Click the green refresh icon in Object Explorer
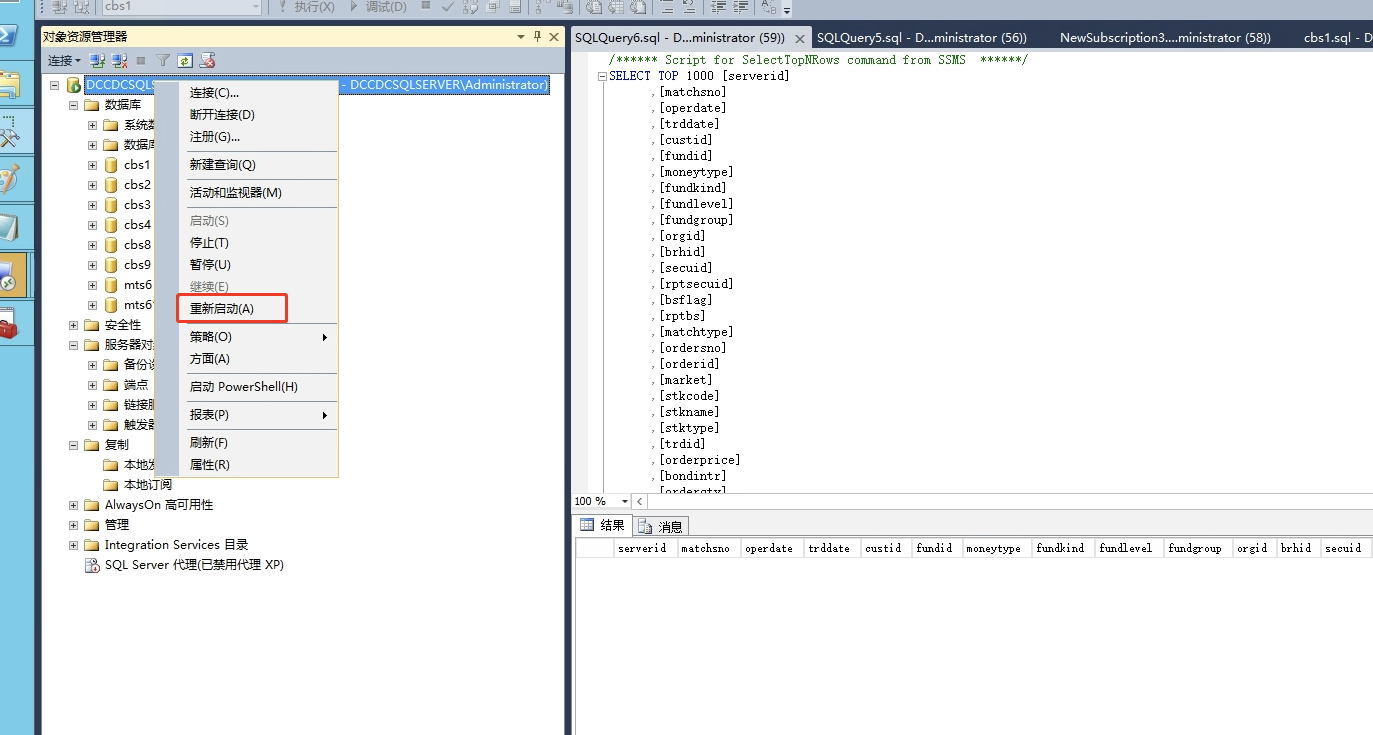Viewport: 1373px width, 735px height. tap(185, 61)
